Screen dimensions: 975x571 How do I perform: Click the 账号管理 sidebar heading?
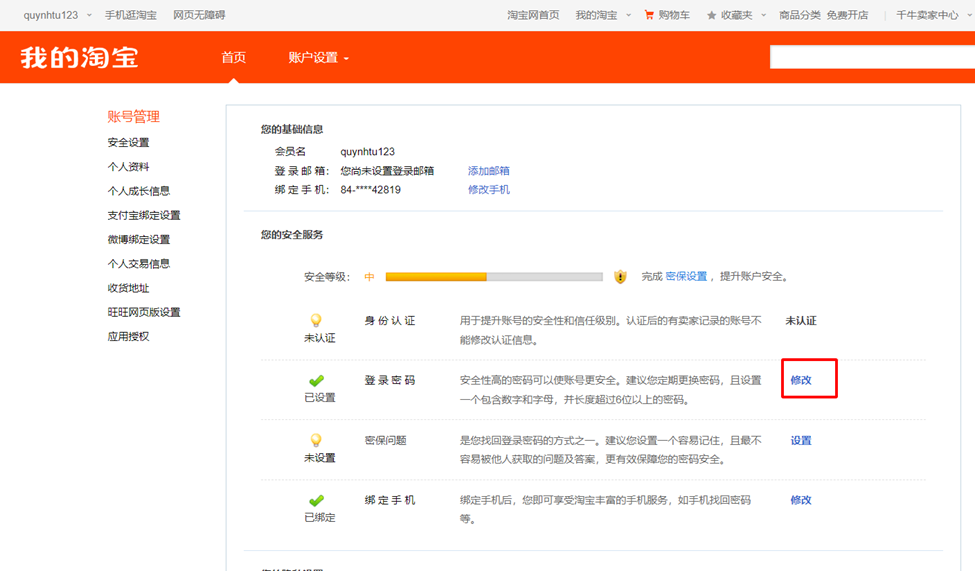point(133,116)
